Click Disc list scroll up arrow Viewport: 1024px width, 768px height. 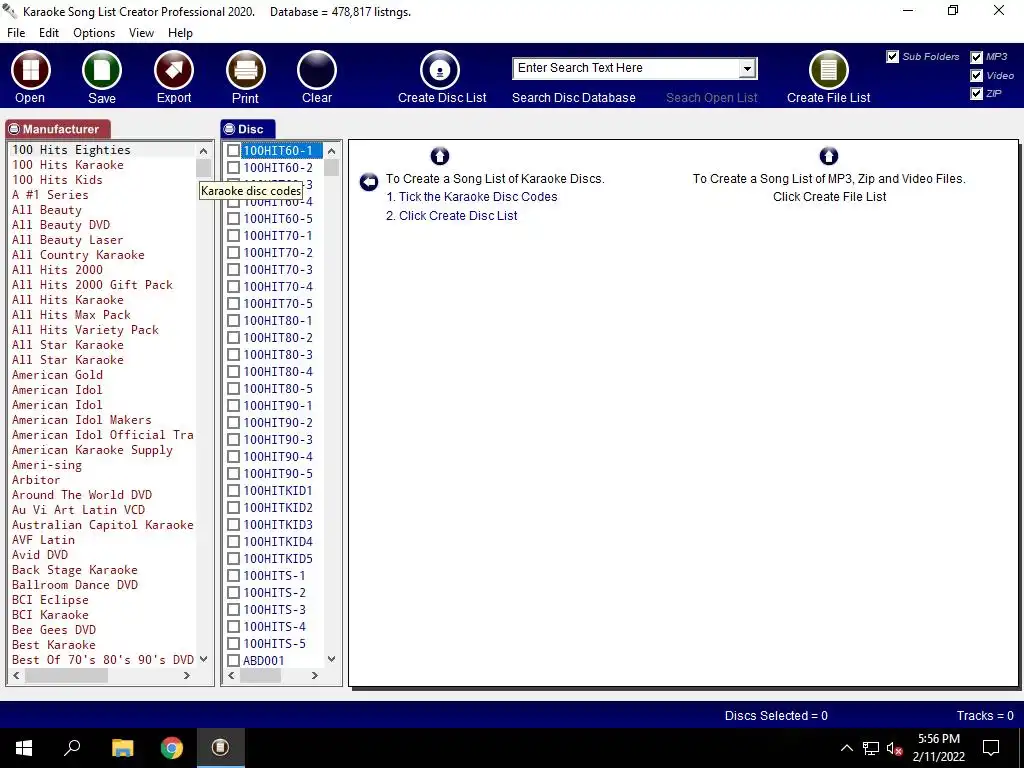(x=331, y=151)
